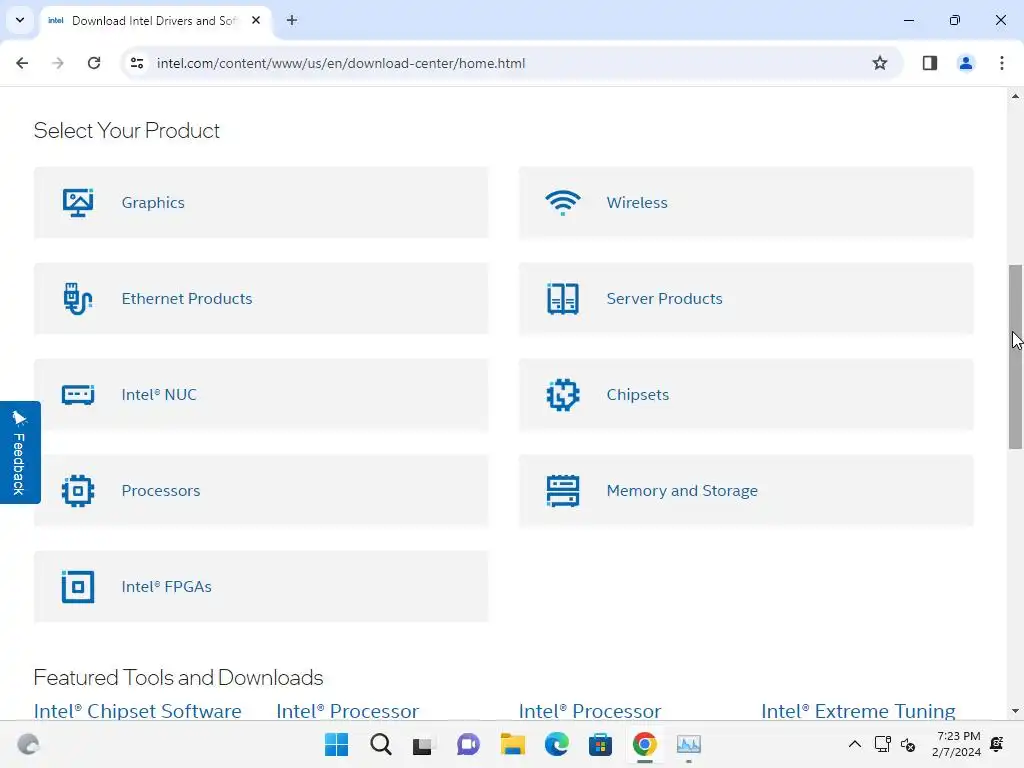Go back to previous page
The image size is (1024, 768).
tap(22, 63)
